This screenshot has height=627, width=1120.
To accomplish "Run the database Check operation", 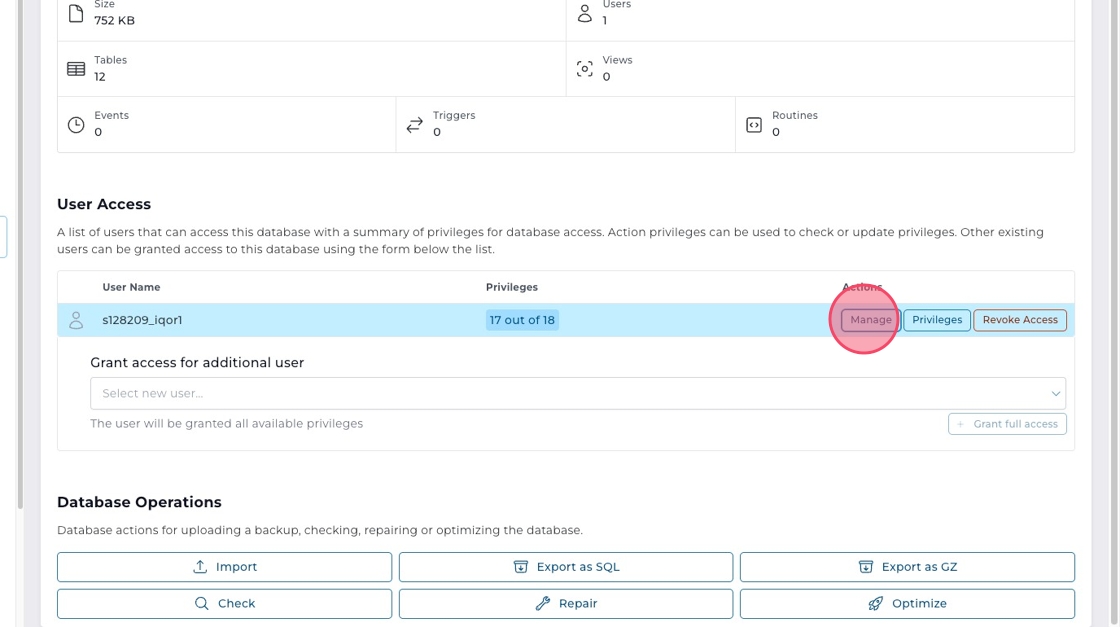I will 224,604.
